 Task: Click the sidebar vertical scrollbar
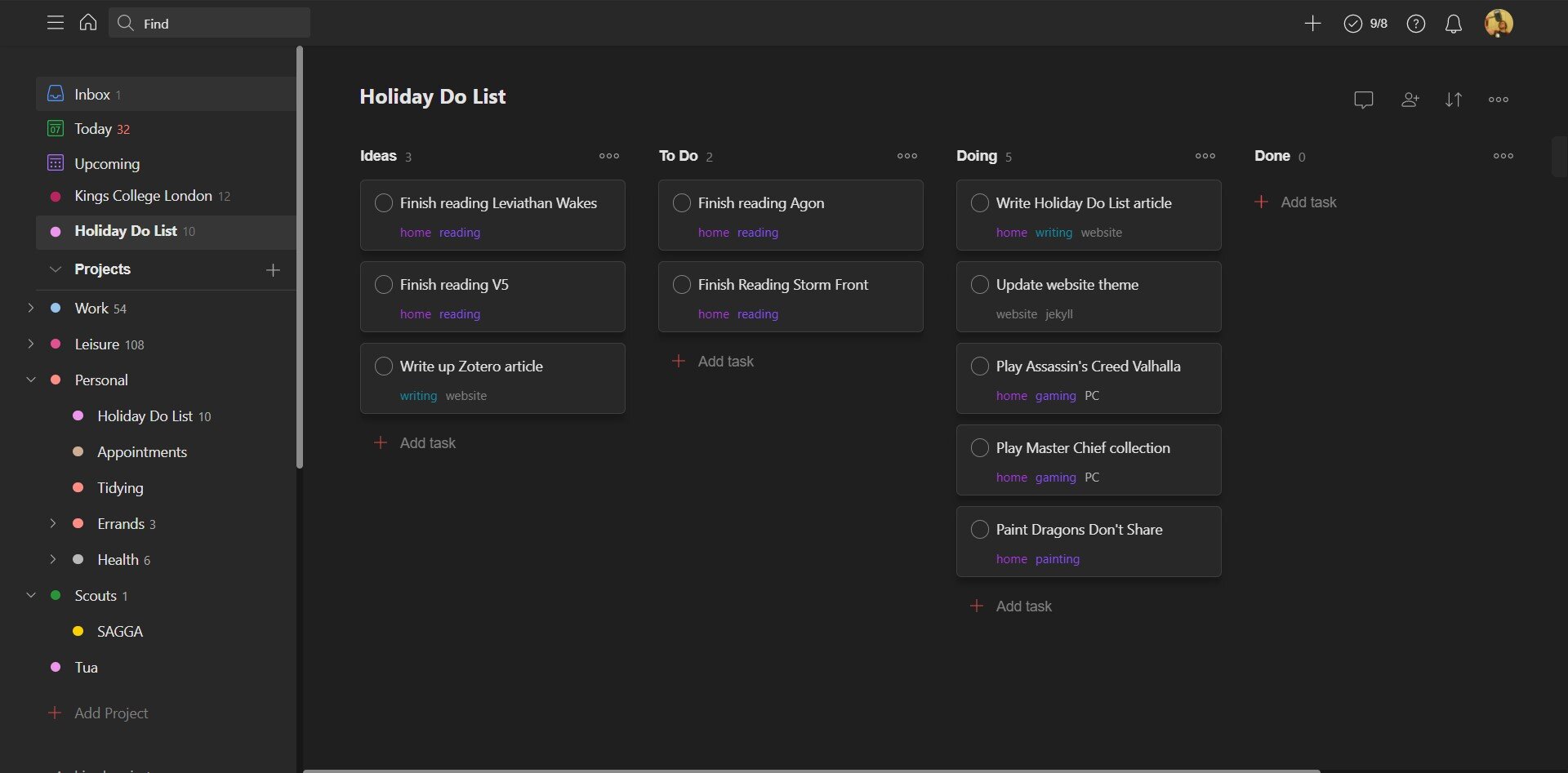tap(300, 257)
